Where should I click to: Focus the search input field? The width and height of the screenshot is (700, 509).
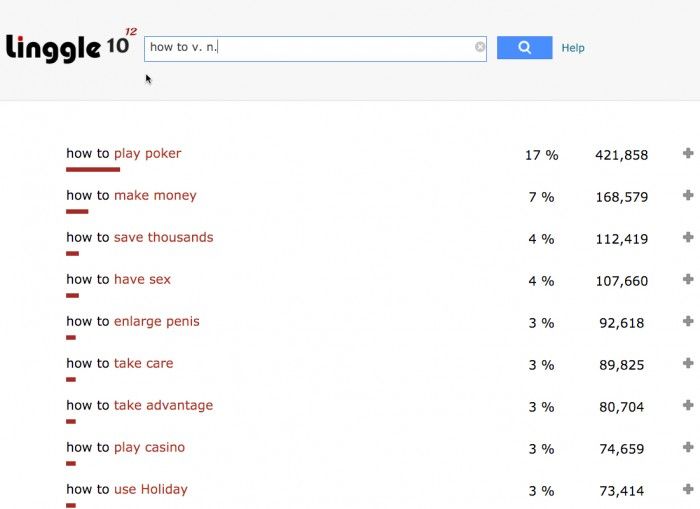pyautogui.click(x=310, y=47)
